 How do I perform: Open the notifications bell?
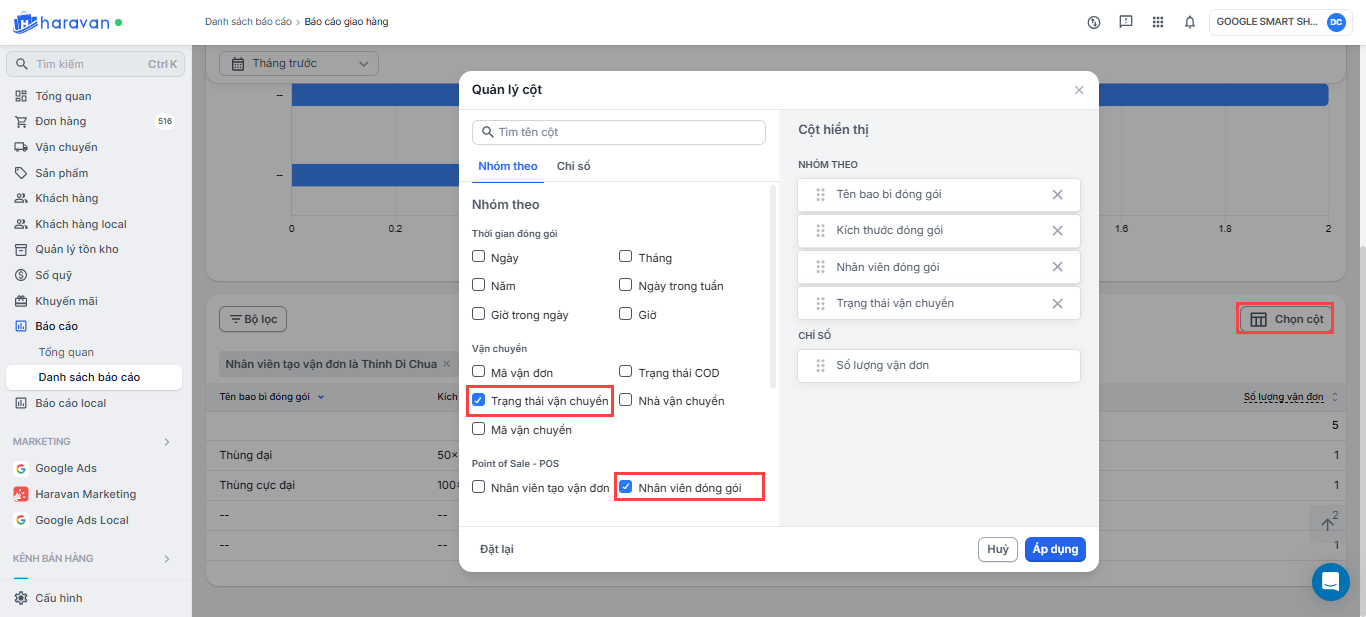(x=1189, y=22)
